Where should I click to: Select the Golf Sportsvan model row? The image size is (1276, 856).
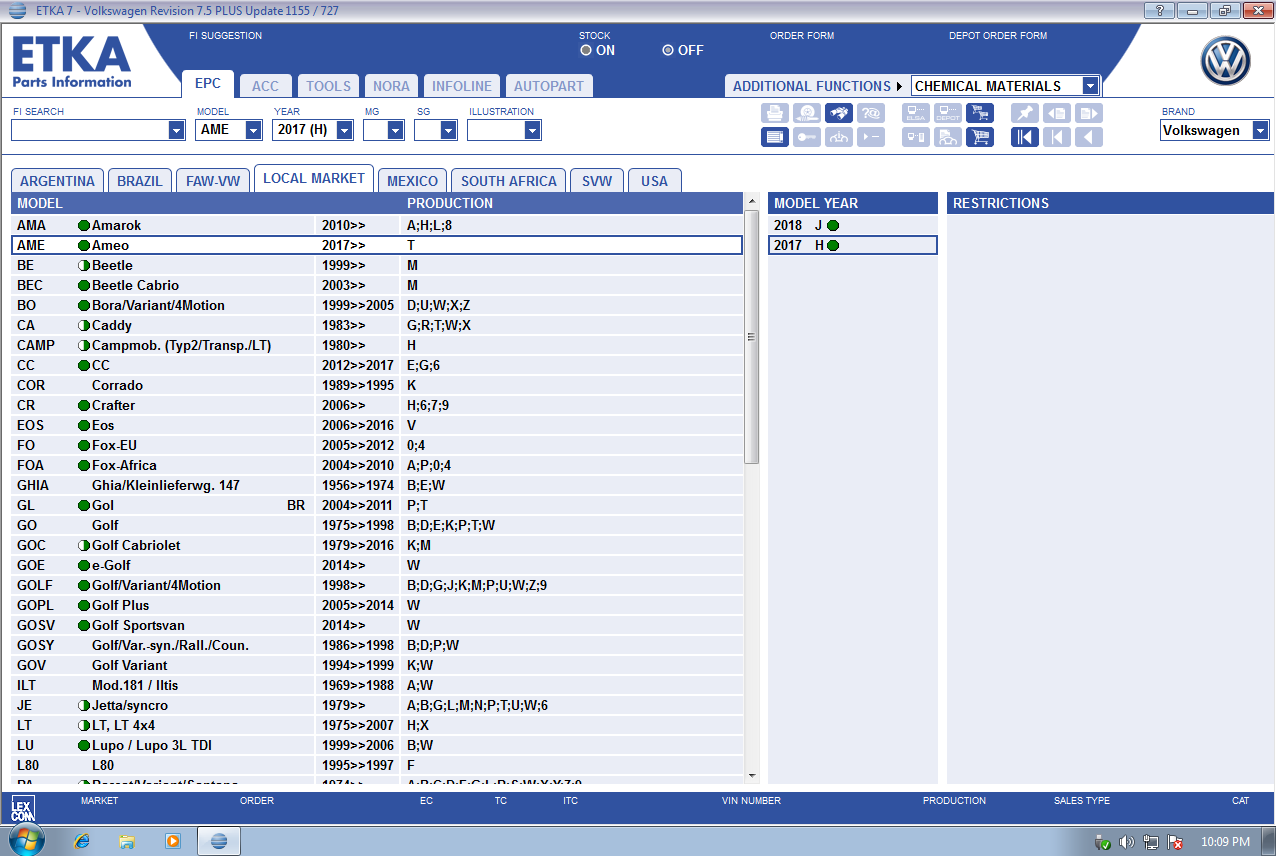377,625
